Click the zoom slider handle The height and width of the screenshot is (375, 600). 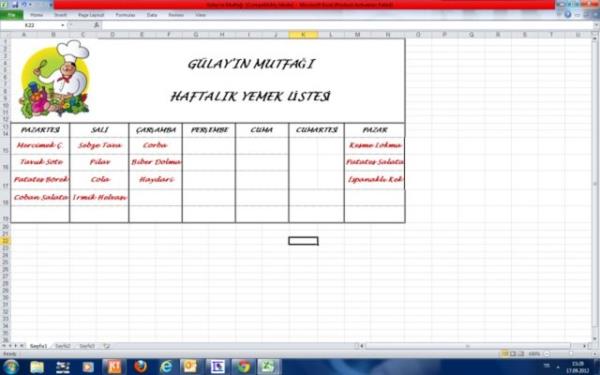click(571, 354)
